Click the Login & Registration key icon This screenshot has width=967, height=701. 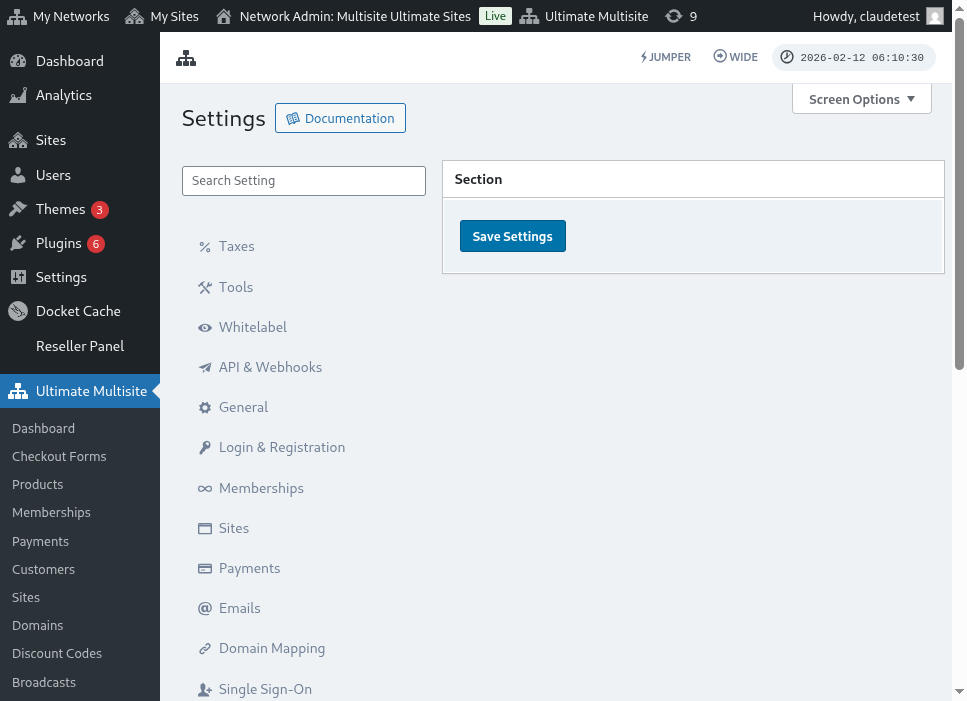(x=205, y=448)
